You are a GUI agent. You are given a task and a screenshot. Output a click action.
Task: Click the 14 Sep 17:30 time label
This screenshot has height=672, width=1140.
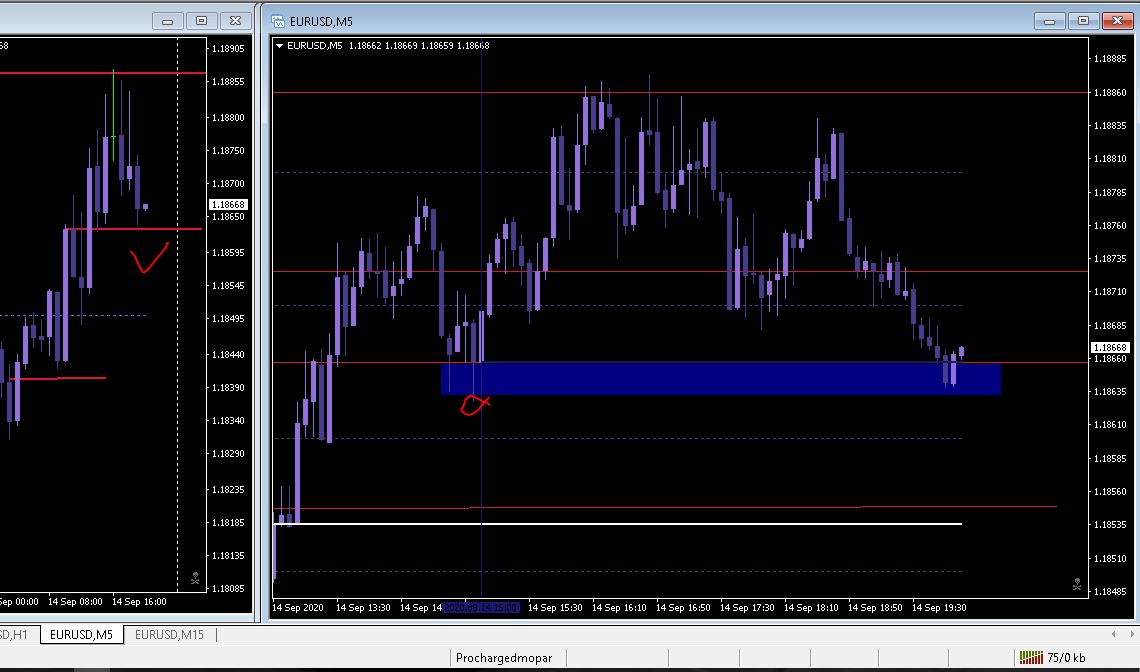pyautogui.click(x=747, y=607)
